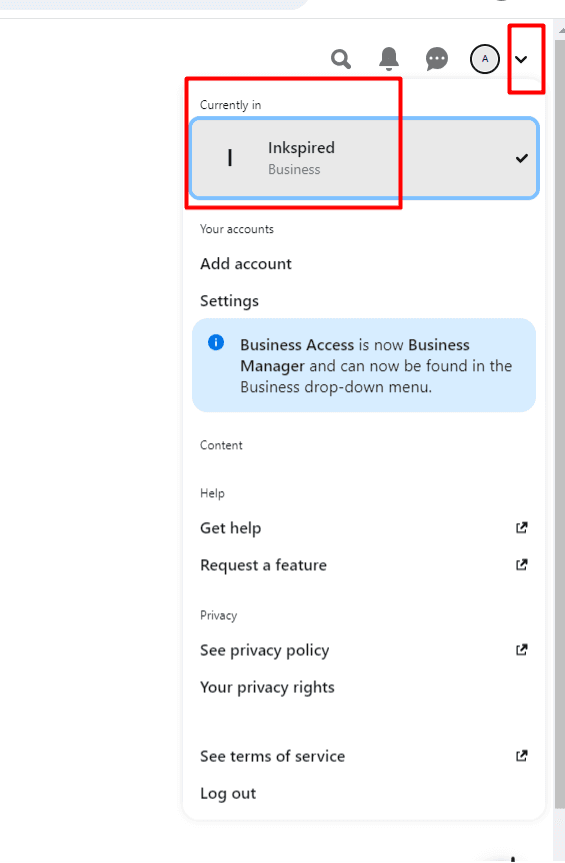Click external link icon beside Request a feature
The height and width of the screenshot is (863, 565).
coord(522,564)
